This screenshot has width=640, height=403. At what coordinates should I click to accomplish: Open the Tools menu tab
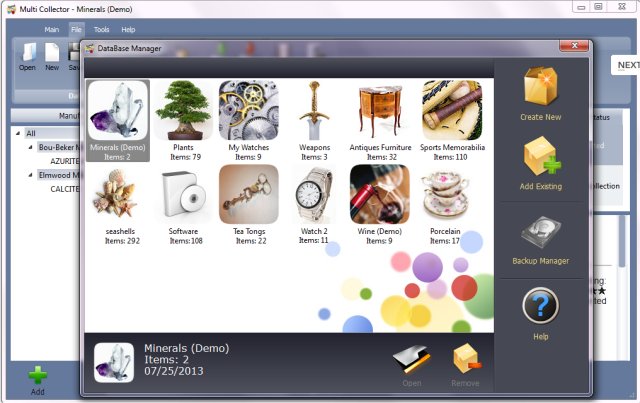click(x=101, y=29)
